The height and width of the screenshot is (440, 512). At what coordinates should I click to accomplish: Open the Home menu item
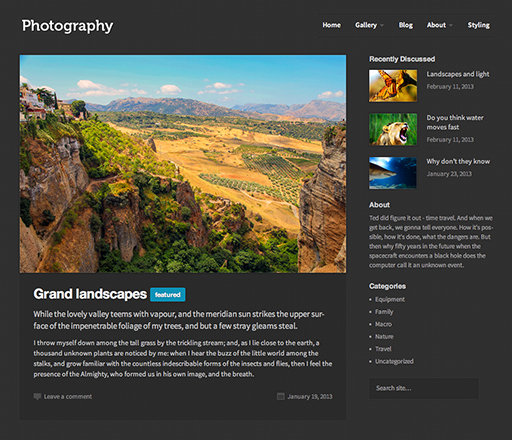click(x=331, y=25)
